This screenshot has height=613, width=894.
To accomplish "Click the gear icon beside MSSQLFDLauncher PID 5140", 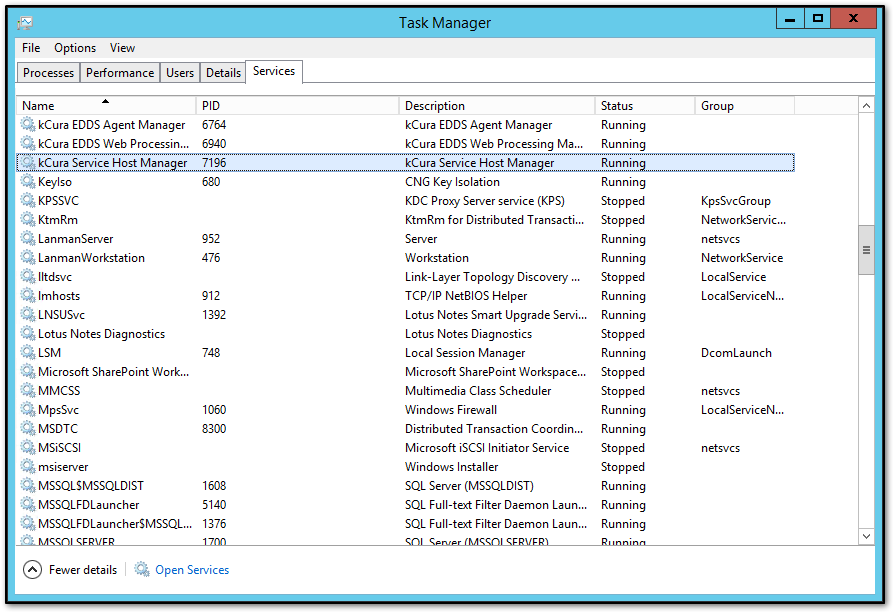I will [x=27, y=505].
